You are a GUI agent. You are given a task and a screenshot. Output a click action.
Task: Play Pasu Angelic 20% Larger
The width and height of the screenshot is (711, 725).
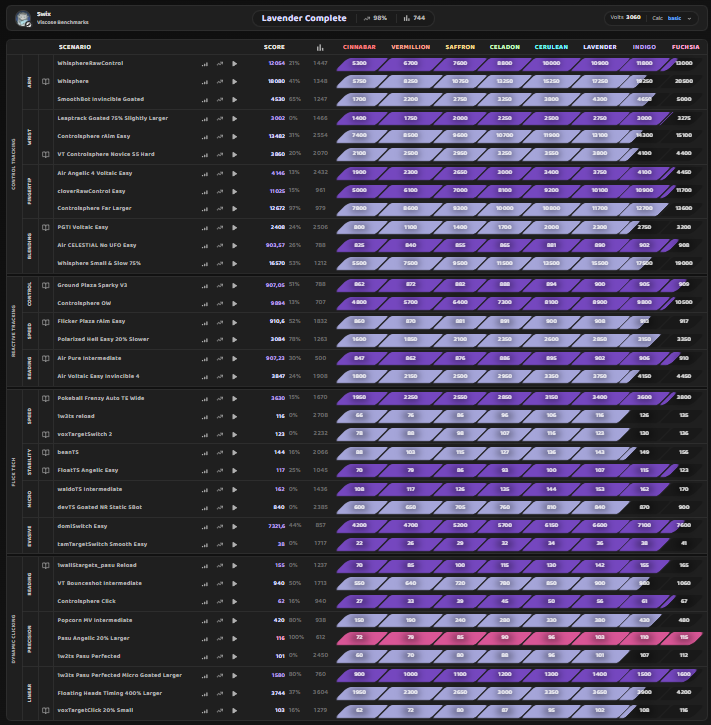coord(234,639)
